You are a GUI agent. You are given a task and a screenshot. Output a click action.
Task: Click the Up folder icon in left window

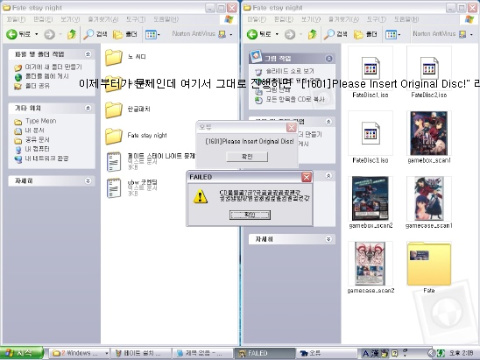(72, 34)
